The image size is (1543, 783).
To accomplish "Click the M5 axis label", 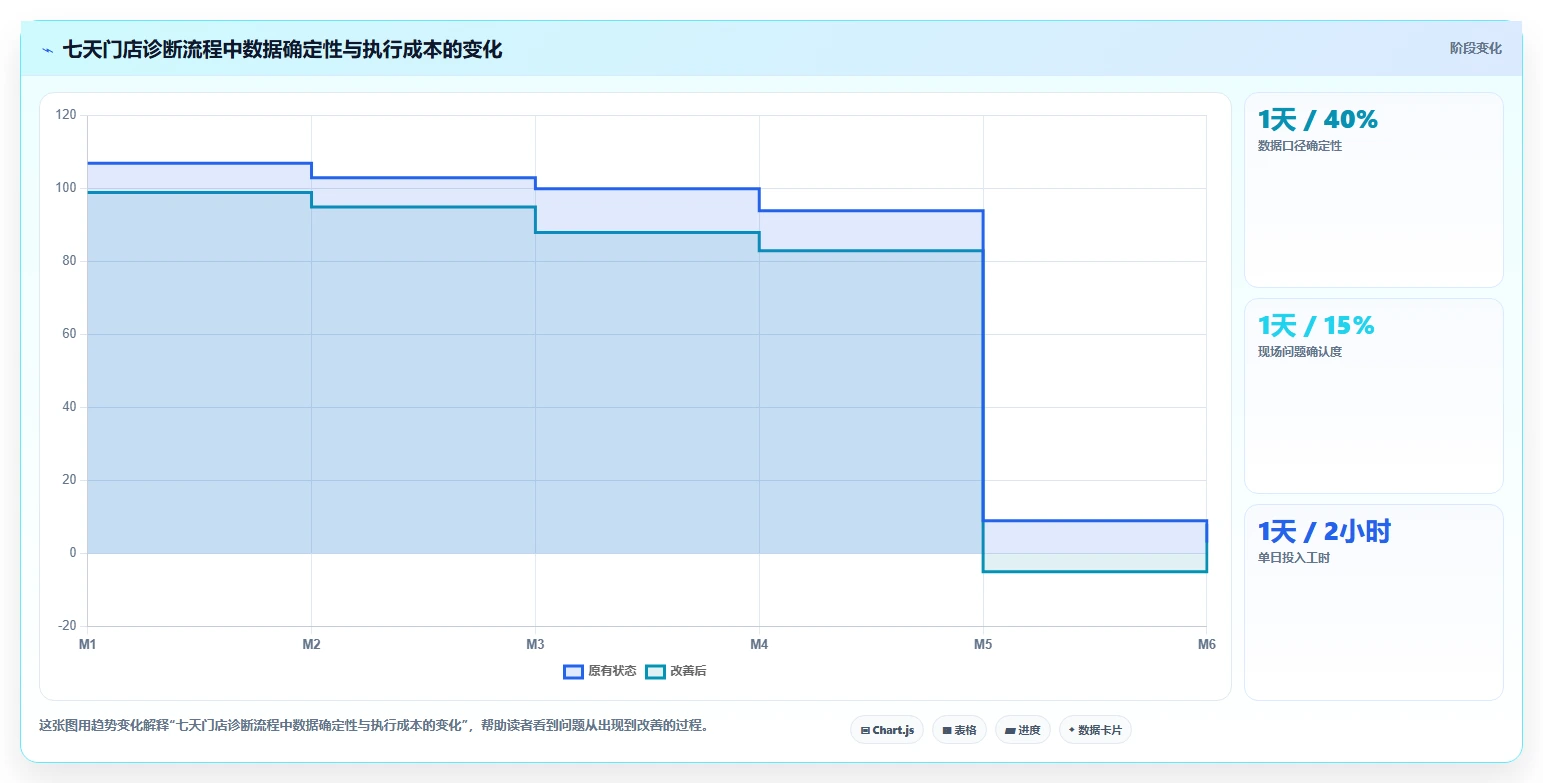I will (983, 645).
